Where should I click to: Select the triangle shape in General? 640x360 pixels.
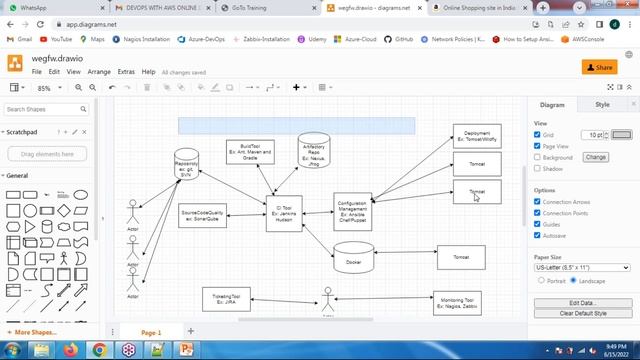tap(30, 227)
